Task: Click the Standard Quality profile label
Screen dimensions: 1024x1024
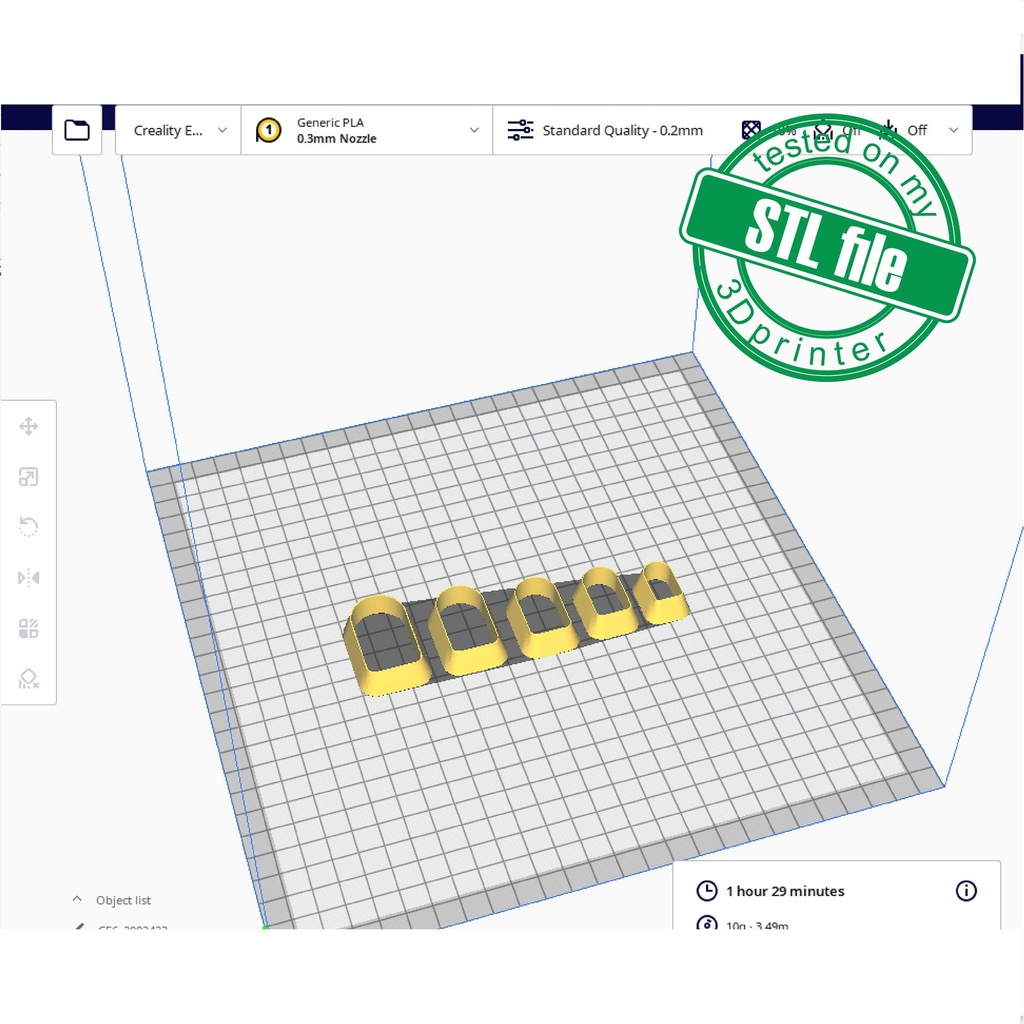Action: pyautogui.click(x=622, y=130)
